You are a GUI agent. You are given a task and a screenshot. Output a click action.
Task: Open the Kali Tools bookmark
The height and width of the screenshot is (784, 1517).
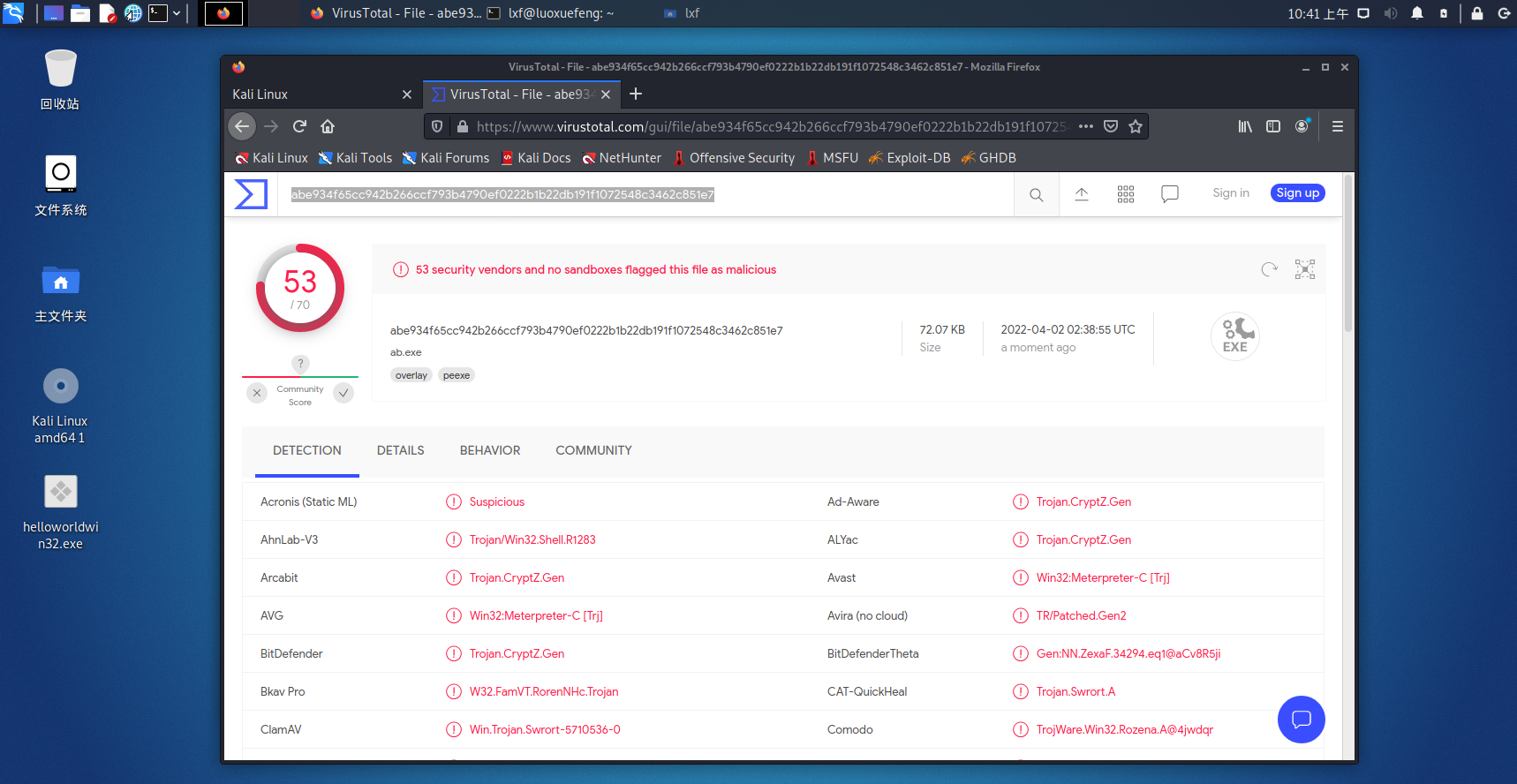[x=355, y=158]
